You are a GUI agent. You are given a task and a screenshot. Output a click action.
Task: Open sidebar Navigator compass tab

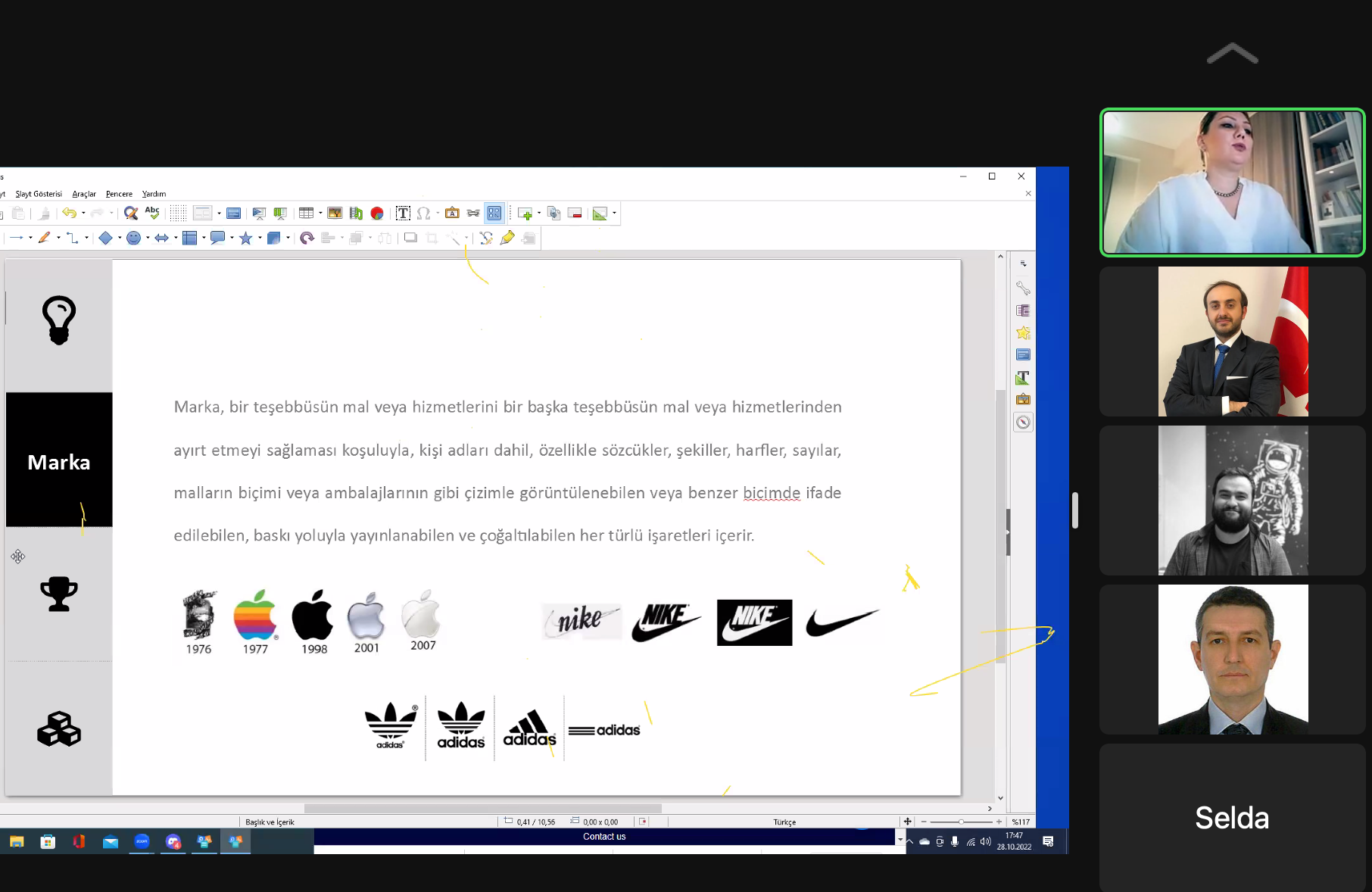1023,423
